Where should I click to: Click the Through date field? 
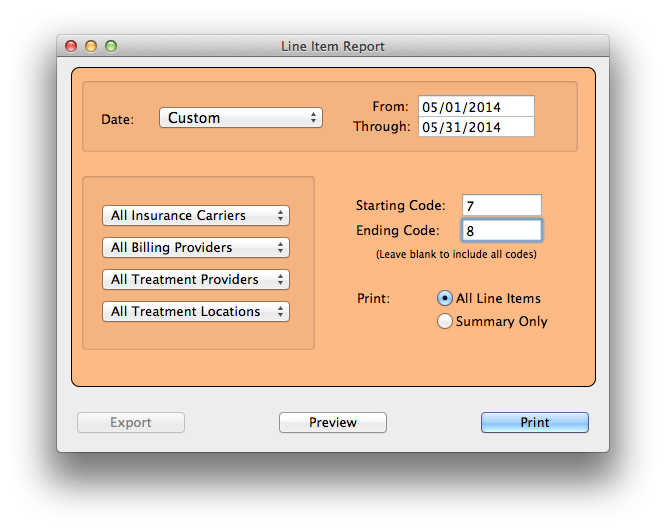(477, 127)
